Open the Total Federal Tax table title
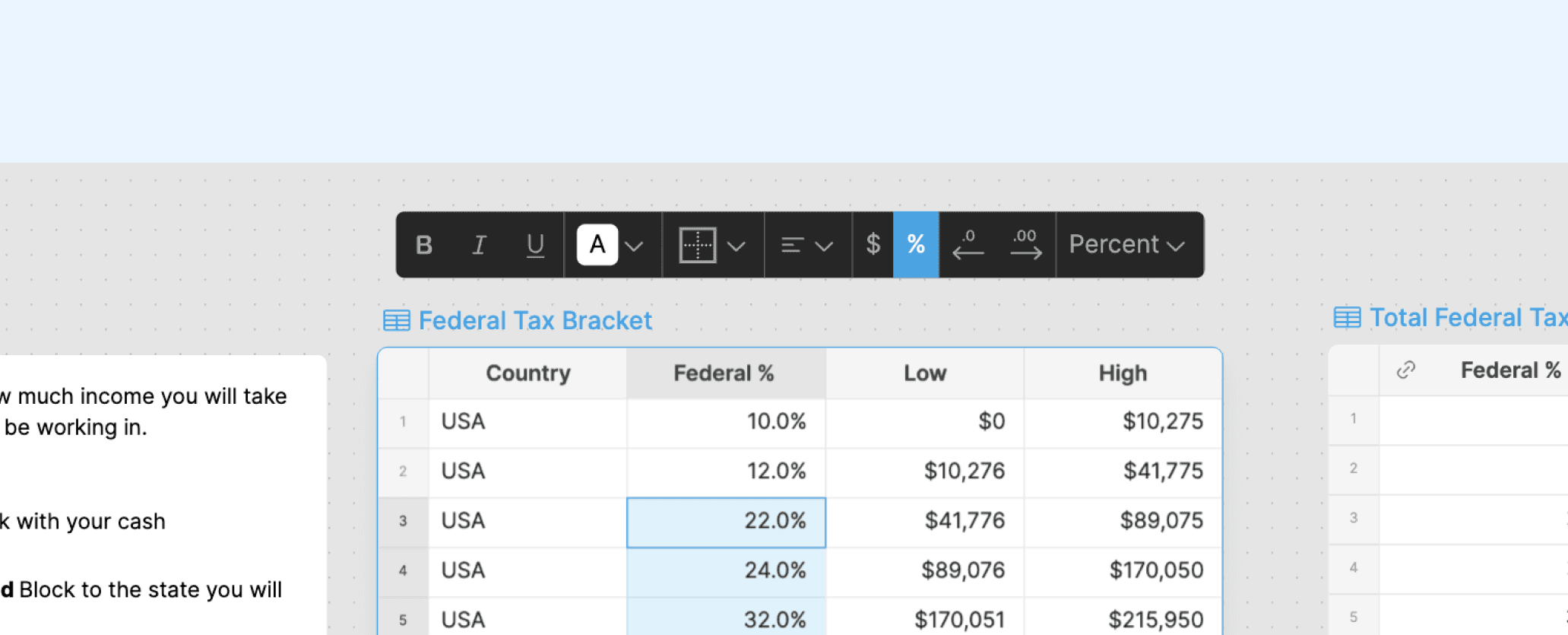Screen dimensions: 1568x635 [x=1468, y=317]
